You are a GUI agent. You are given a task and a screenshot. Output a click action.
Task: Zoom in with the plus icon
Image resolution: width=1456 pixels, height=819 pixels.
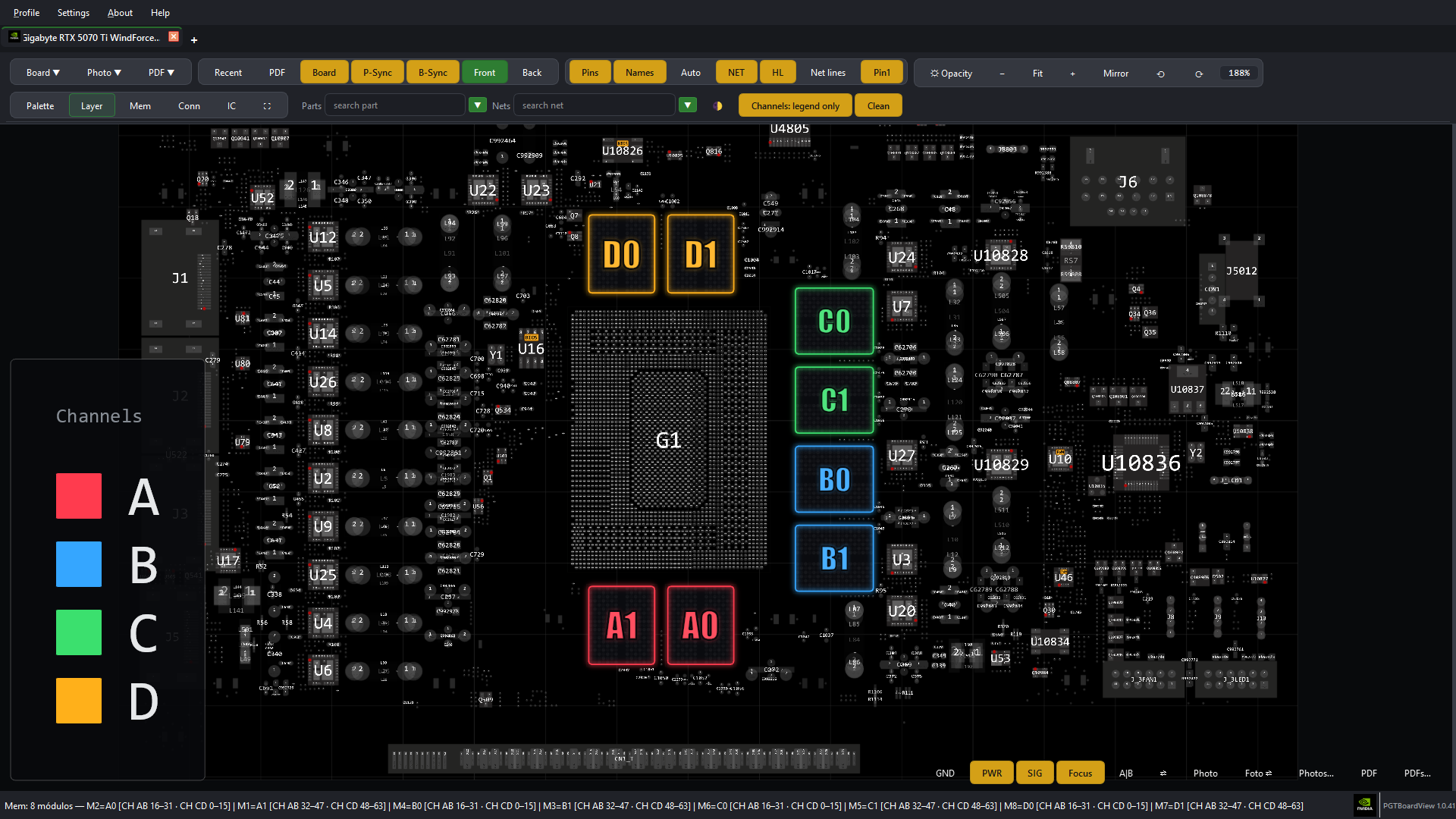point(1072,74)
